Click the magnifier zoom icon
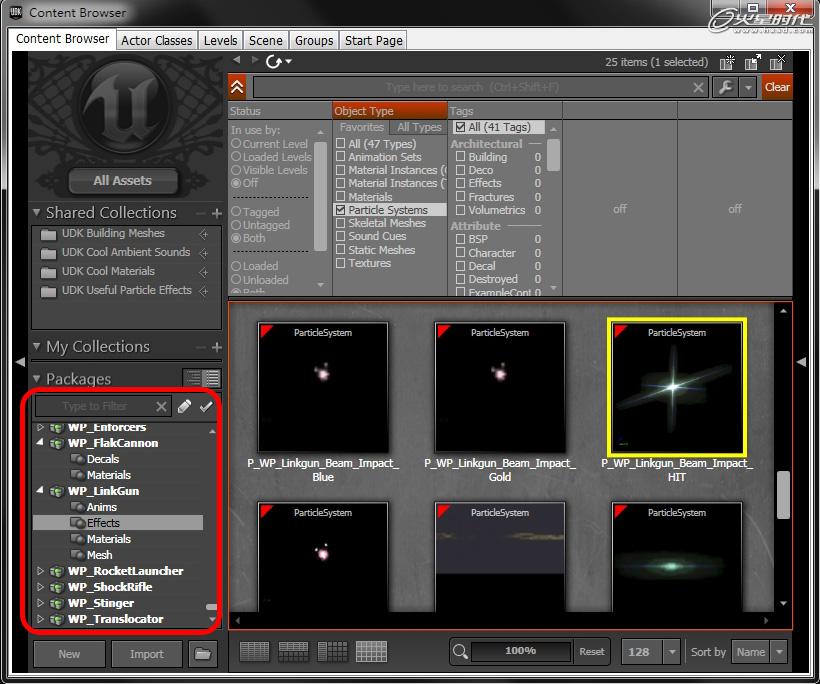 [x=460, y=652]
